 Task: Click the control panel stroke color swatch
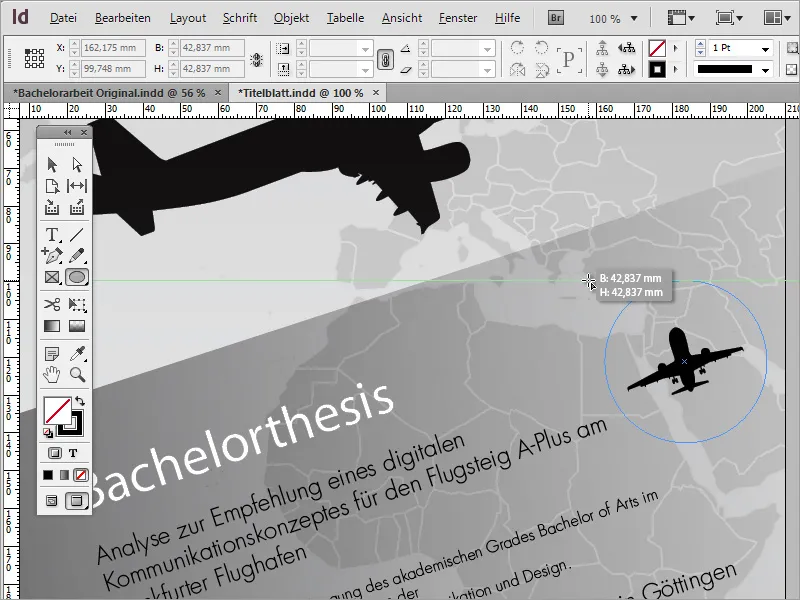657,69
